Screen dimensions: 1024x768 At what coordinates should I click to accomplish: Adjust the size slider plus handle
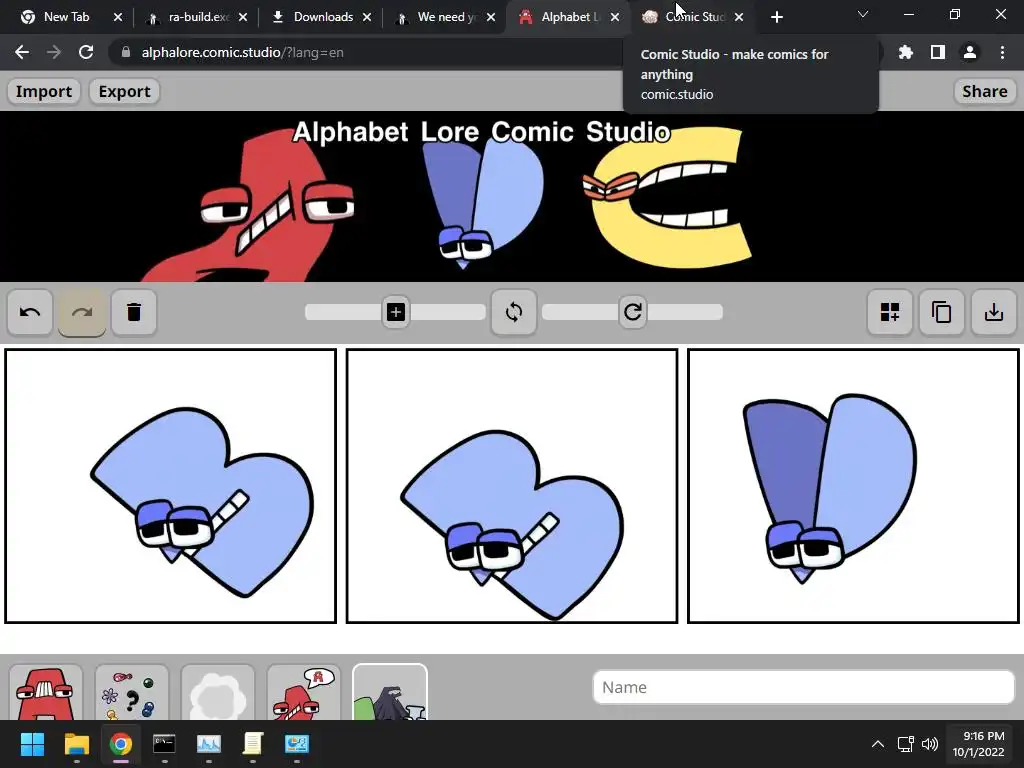tap(396, 312)
